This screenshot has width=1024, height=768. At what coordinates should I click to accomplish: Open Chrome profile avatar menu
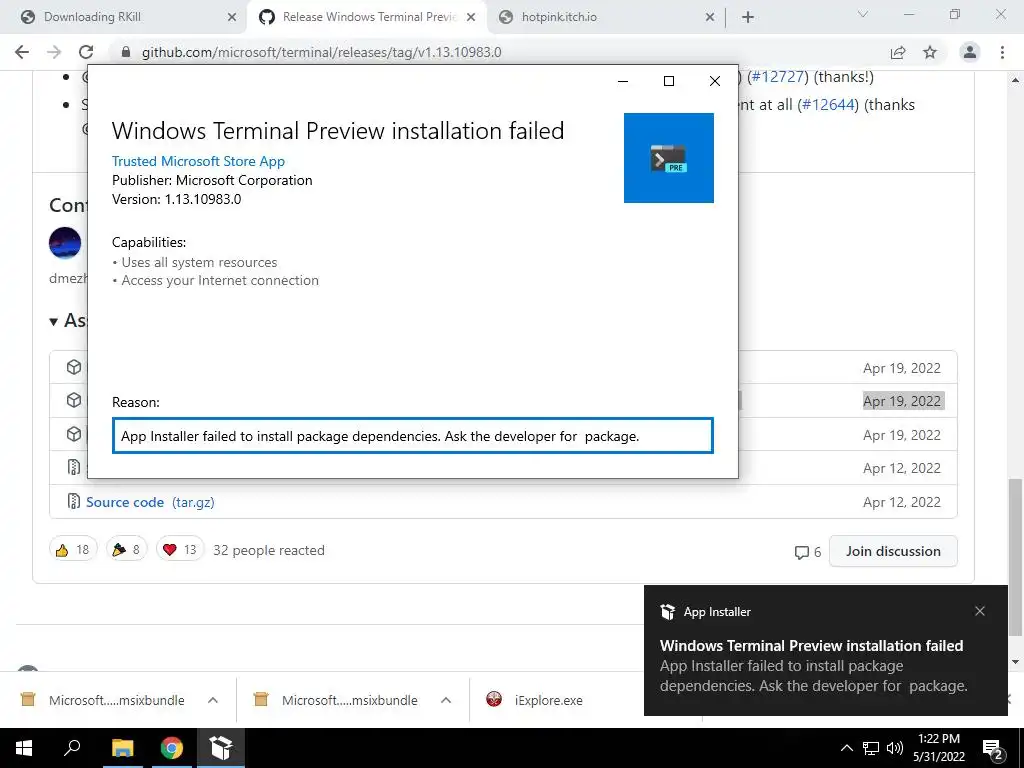pyautogui.click(x=970, y=52)
